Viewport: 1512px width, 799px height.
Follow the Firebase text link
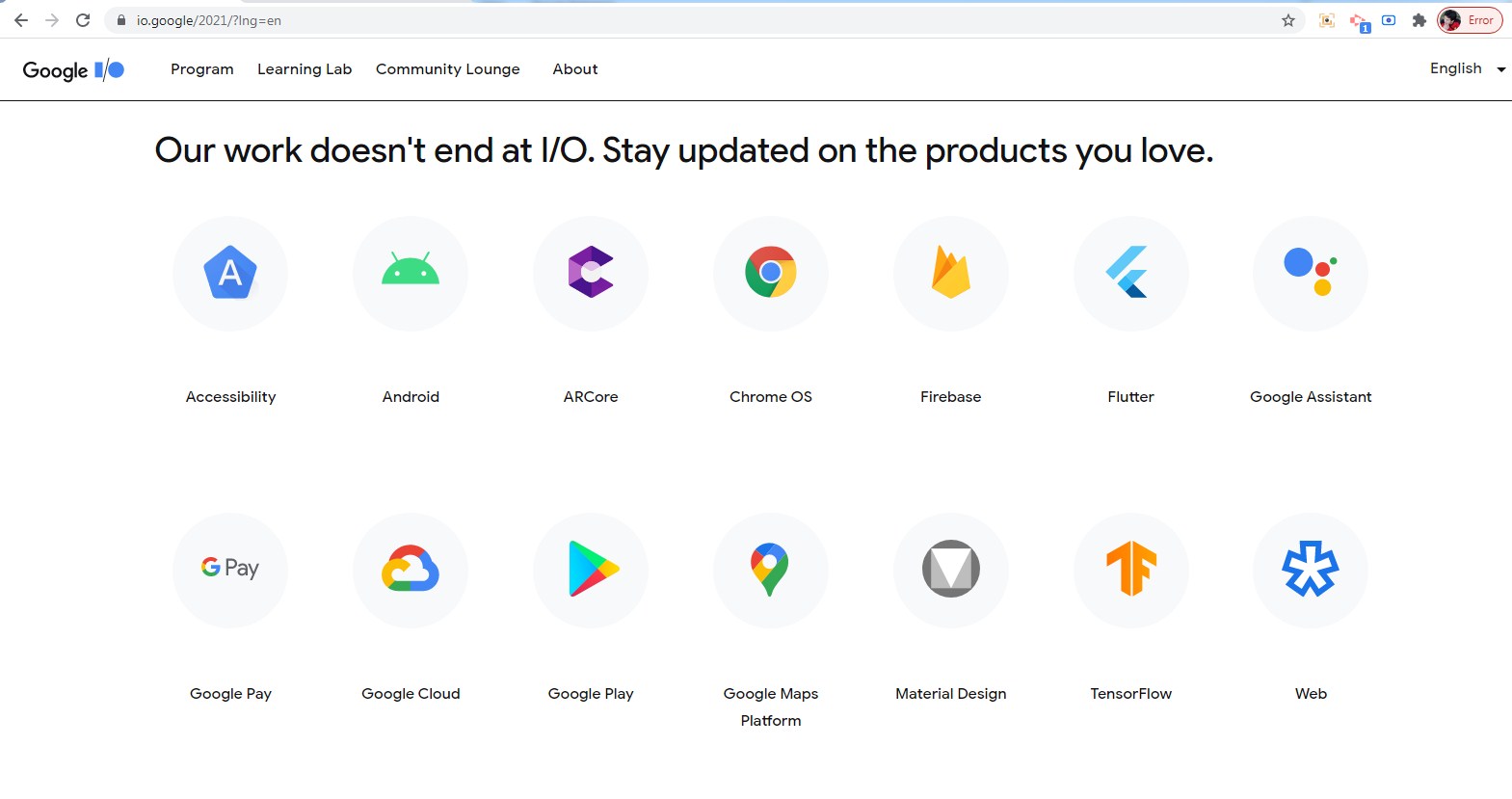951,397
